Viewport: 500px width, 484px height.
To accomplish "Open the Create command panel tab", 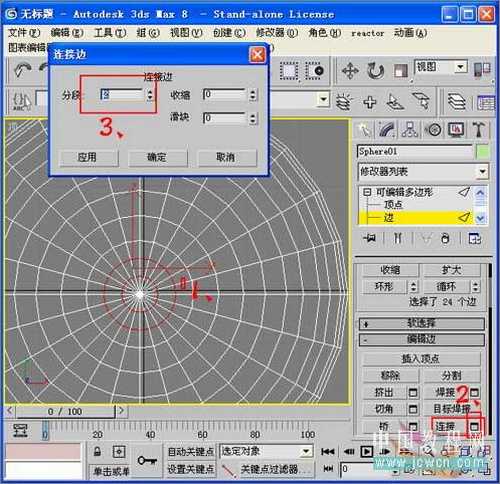I will (x=364, y=129).
